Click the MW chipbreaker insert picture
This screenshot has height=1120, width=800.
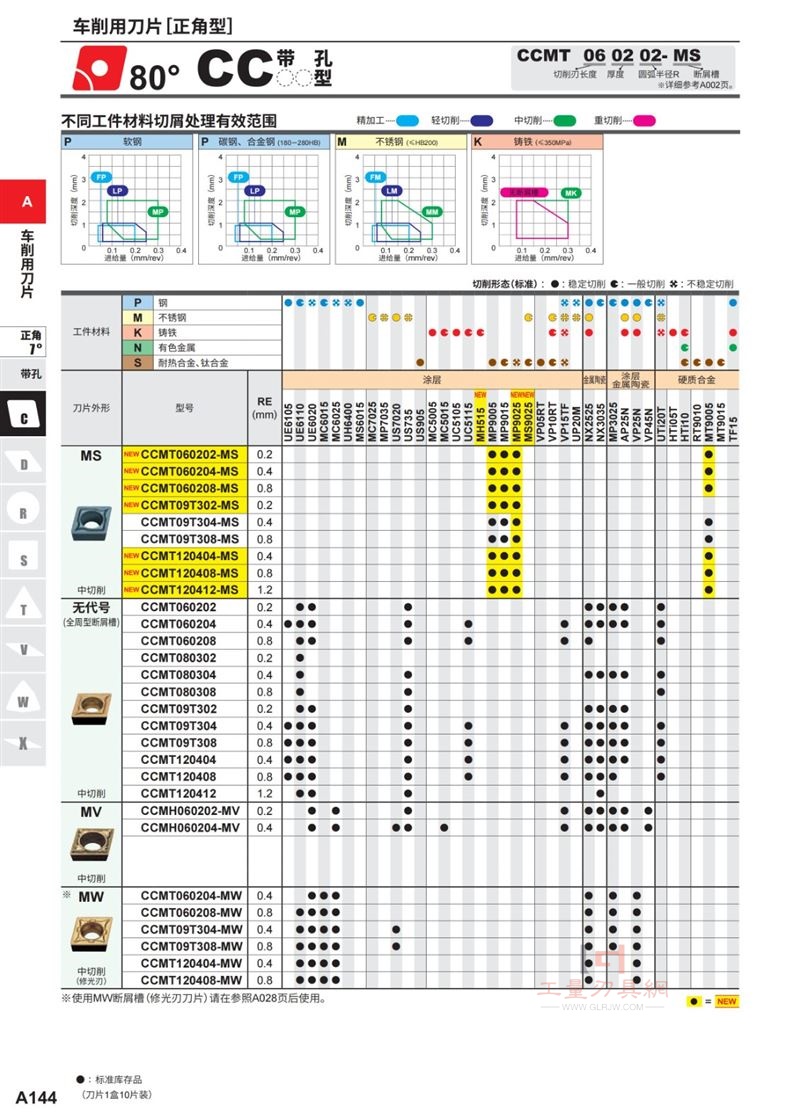coord(91,934)
